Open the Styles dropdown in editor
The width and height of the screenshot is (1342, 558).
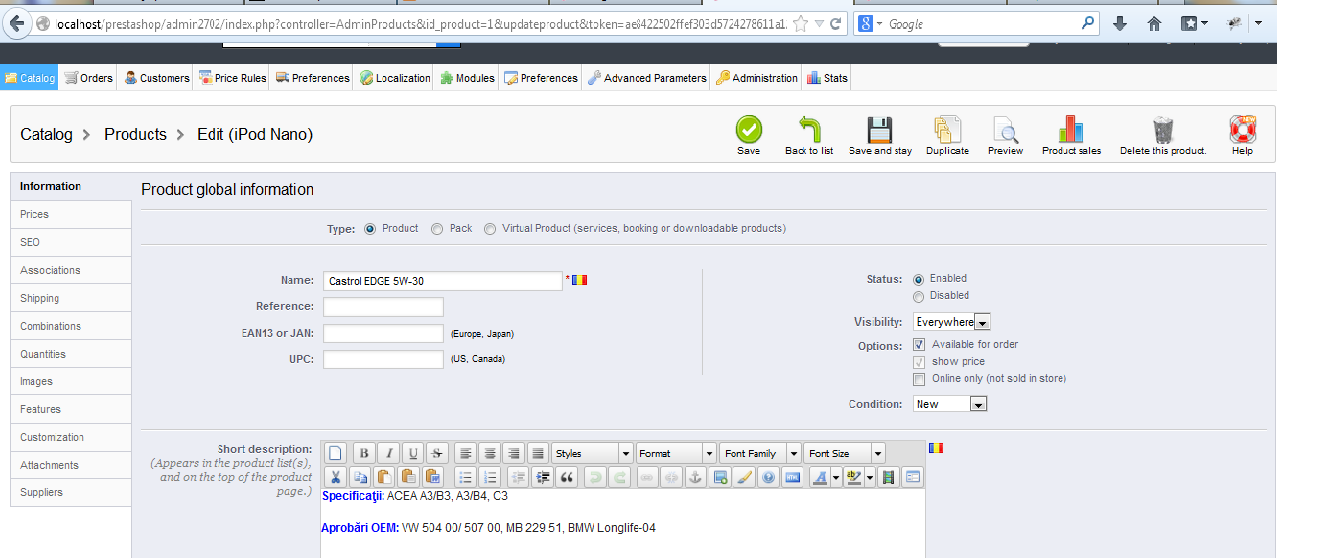[592, 453]
